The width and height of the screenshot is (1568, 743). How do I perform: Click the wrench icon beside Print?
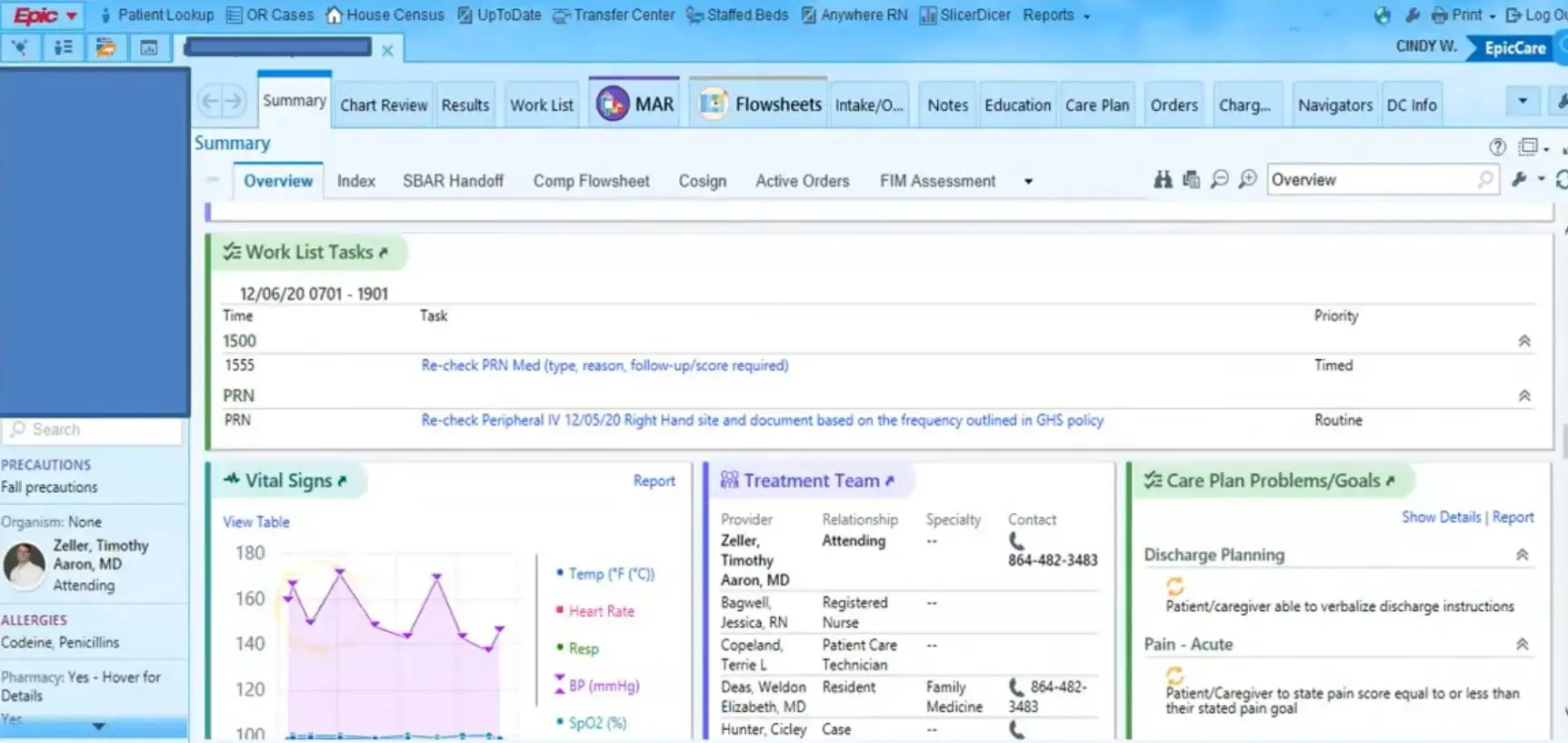tap(1413, 15)
